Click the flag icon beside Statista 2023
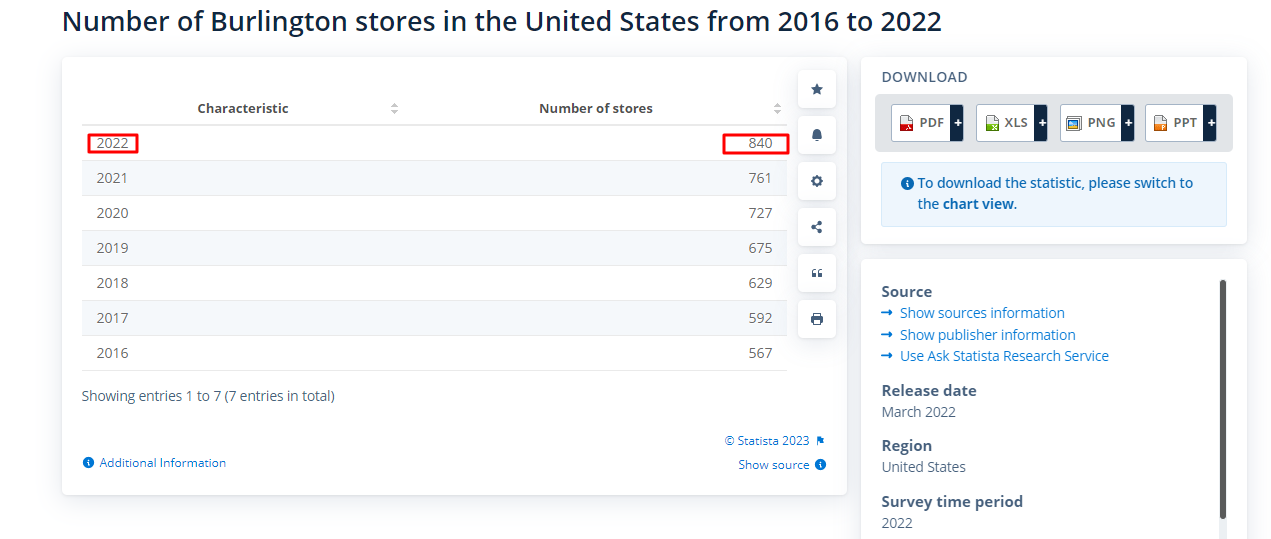1271x539 pixels. point(820,441)
